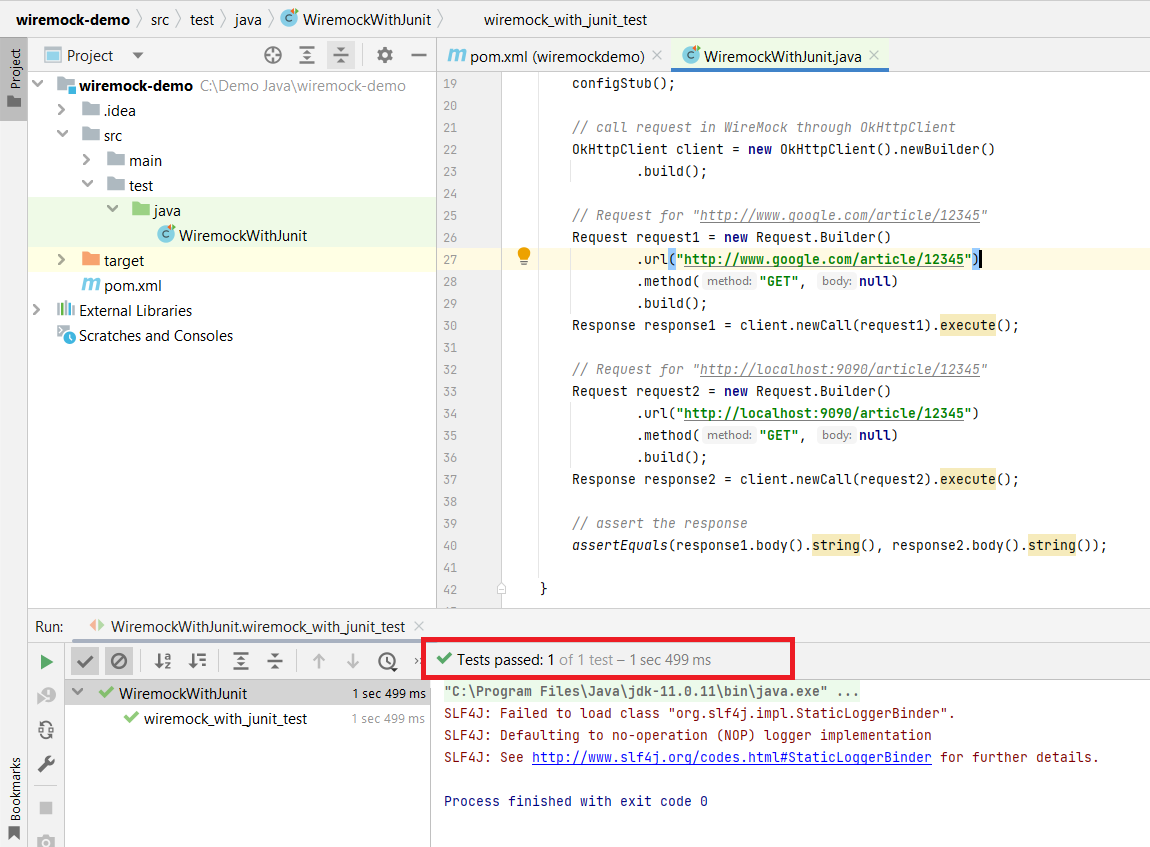Open the slf4j StaticLoggerBinder console link
Screen dimensions: 1150x847
[x=731, y=757]
